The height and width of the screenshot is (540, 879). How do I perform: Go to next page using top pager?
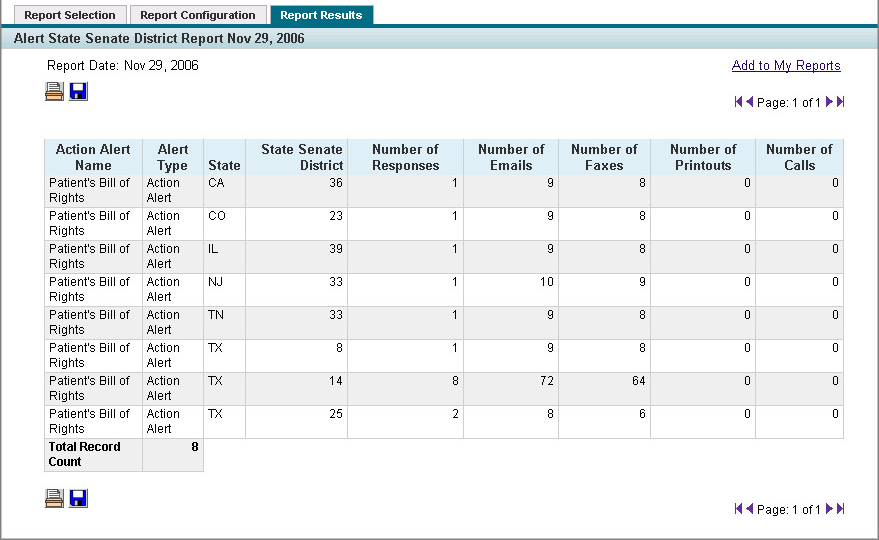pyautogui.click(x=829, y=102)
